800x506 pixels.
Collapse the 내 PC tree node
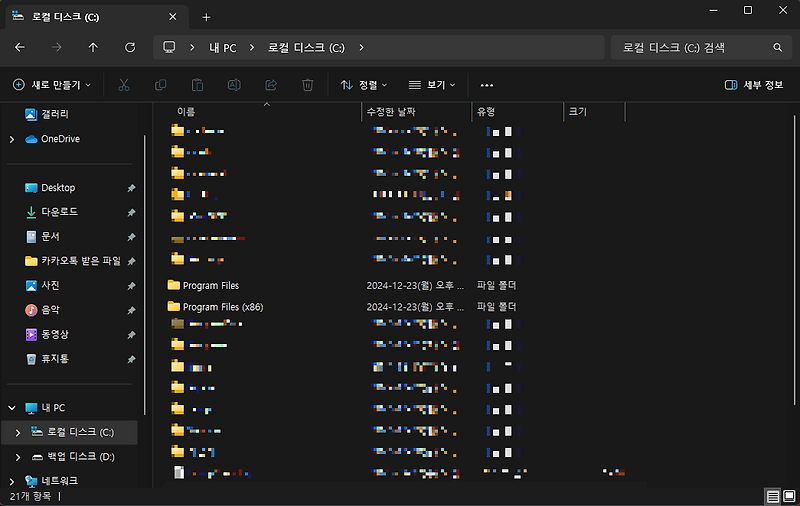12,408
